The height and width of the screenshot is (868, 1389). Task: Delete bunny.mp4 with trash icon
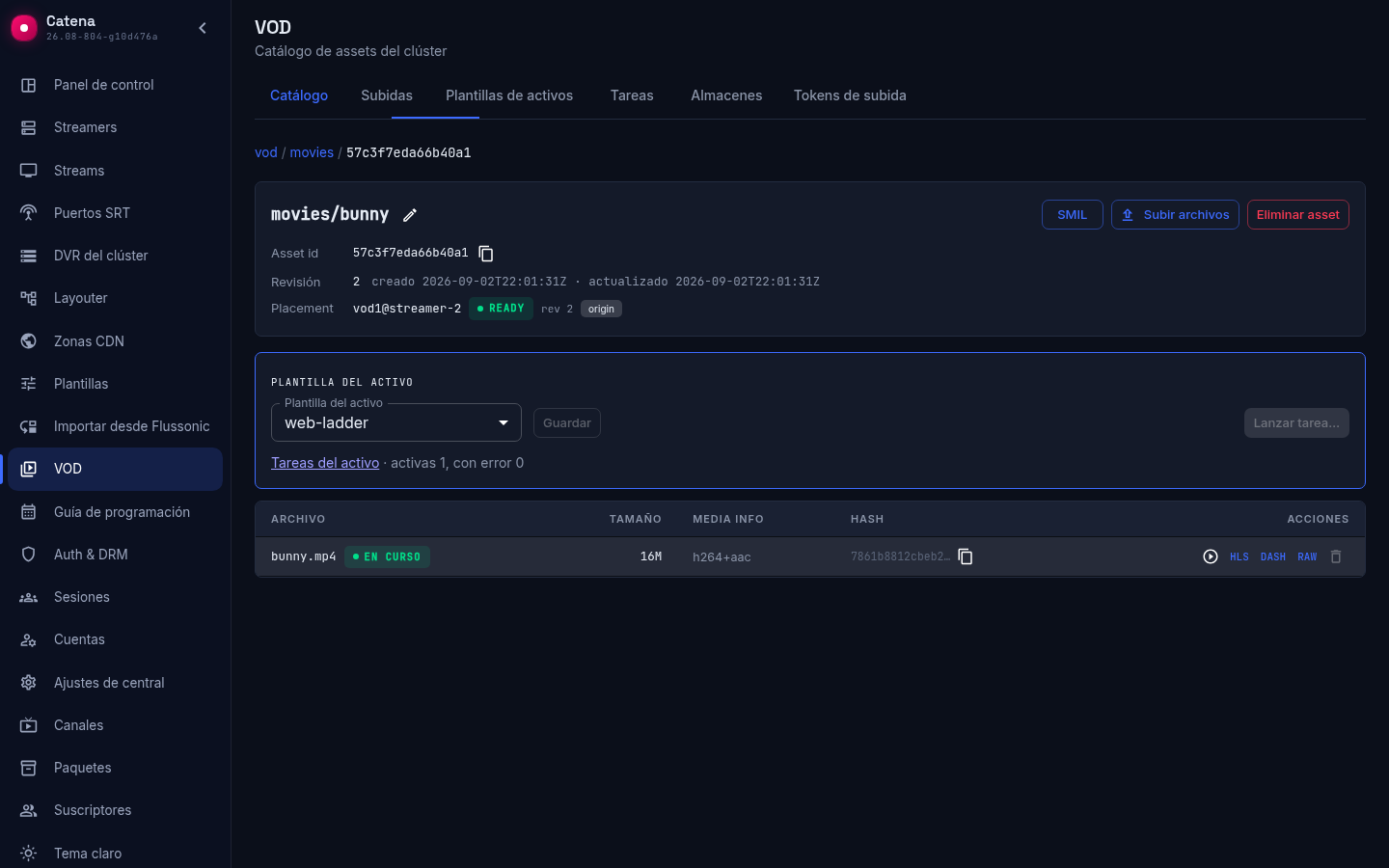pyautogui.click(x=1336, y=556)
